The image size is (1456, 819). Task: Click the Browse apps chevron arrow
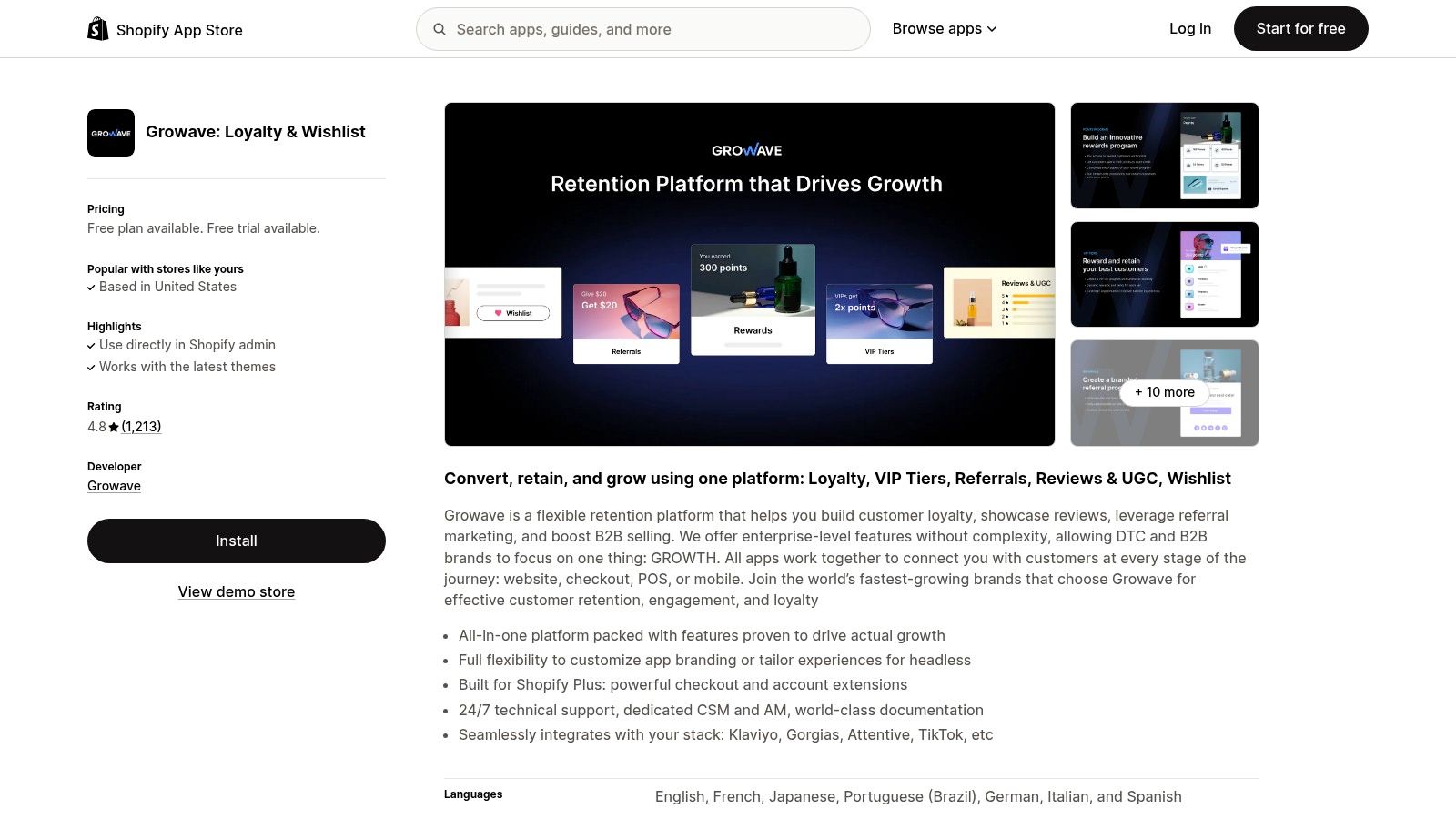992,29
